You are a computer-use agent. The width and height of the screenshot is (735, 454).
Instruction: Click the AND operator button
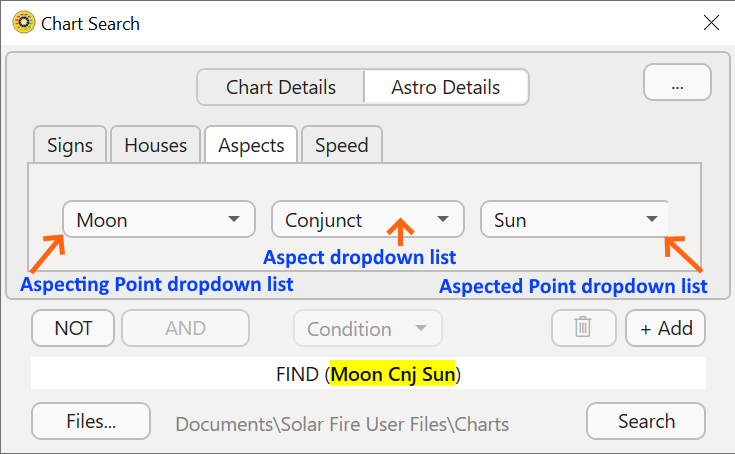(x=186, y=328)
